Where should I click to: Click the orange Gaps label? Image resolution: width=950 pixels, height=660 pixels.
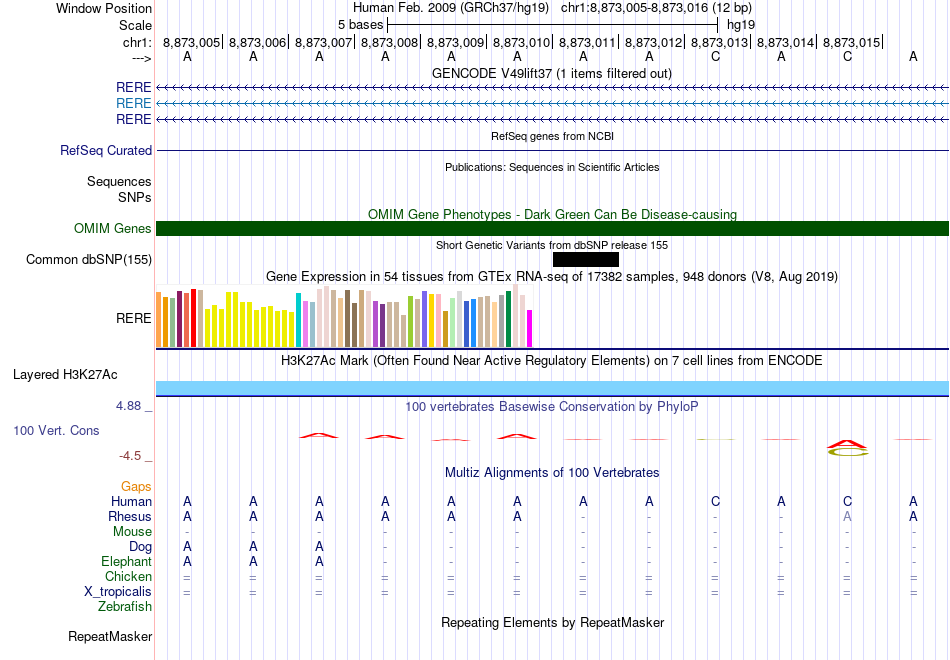(136, 487)
